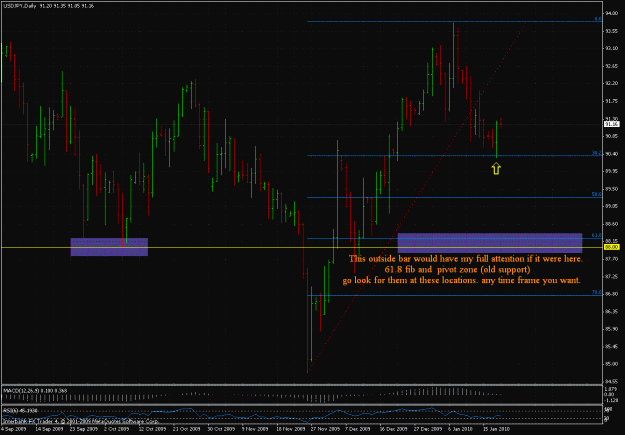Click the 2 Oct 2009 date label
Screen dimensions: 625x435
pos(117,429)
